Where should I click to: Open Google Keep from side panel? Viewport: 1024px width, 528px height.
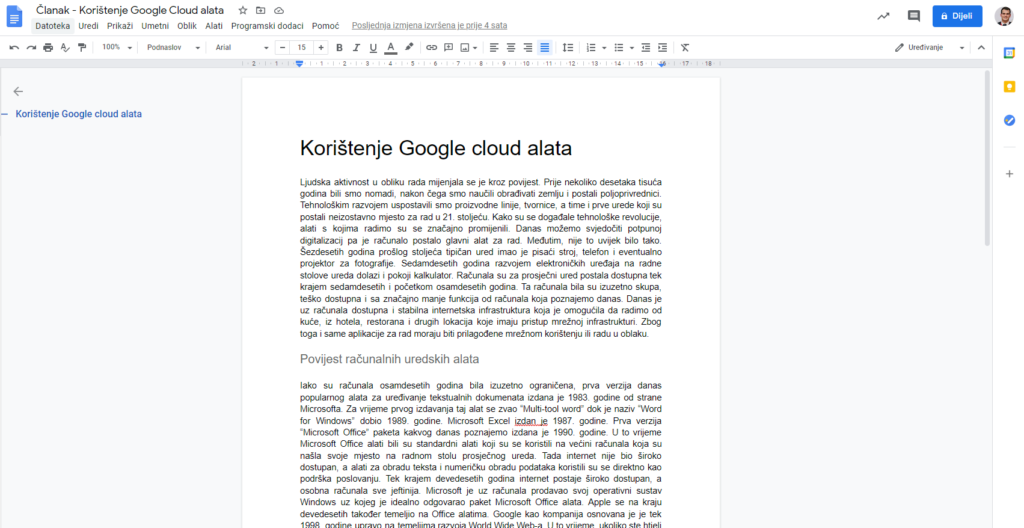[1009, 87]
